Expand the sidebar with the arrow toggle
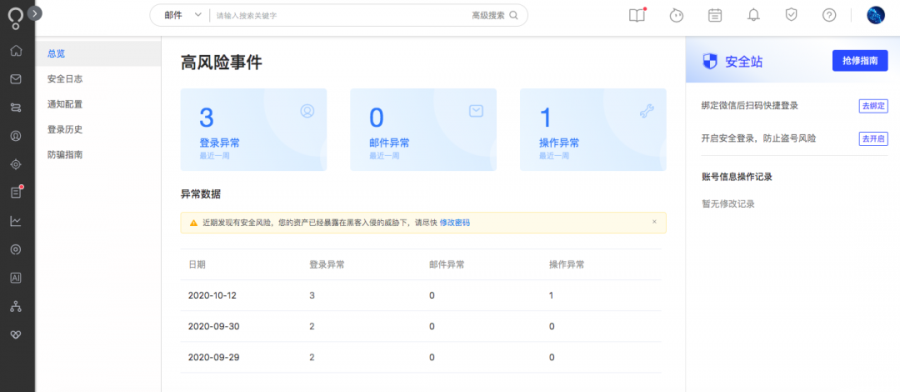Image resolution: width=900 pixels, height=392 pixels. tap(34, 13)
